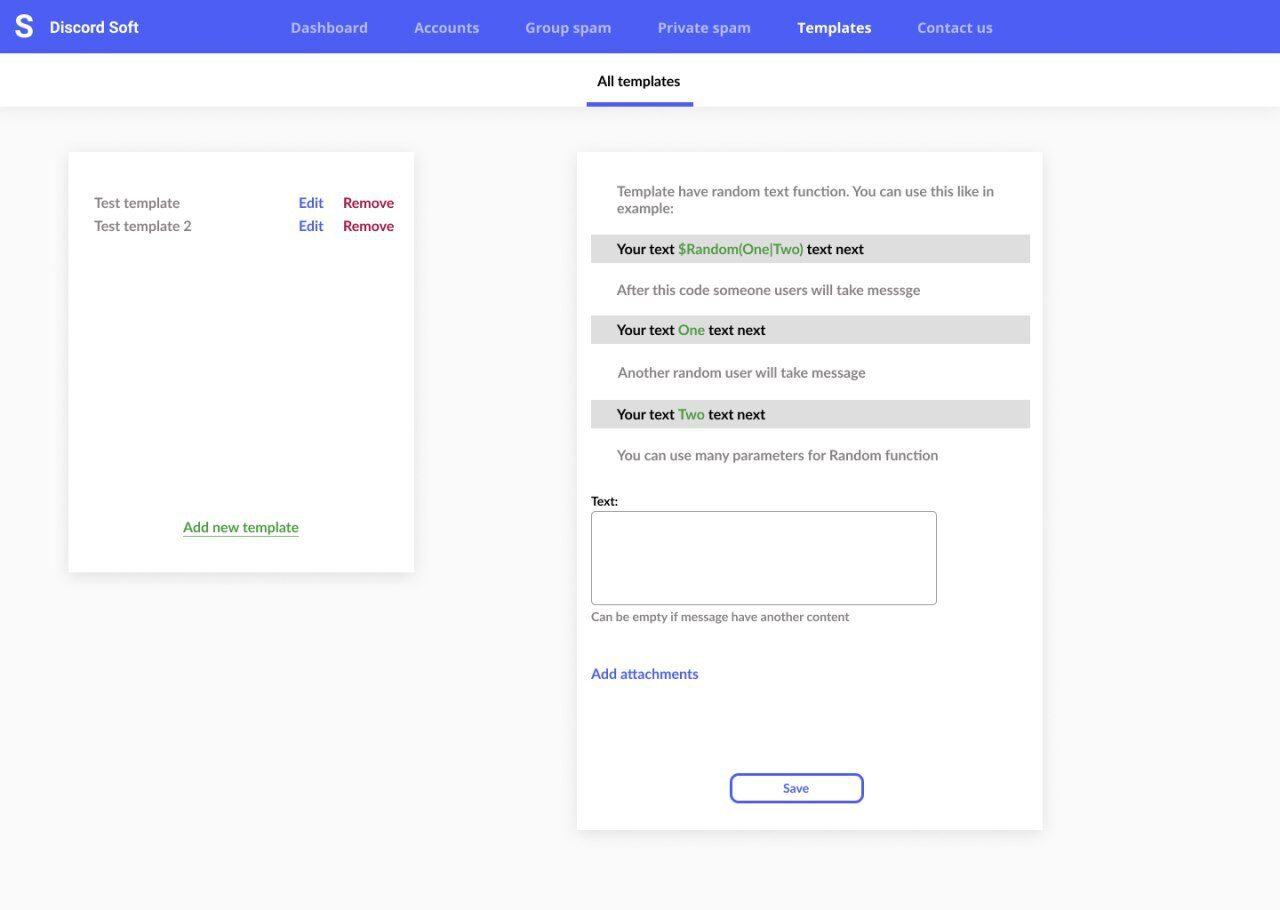Focus the template Text input area

coord(763,558)
